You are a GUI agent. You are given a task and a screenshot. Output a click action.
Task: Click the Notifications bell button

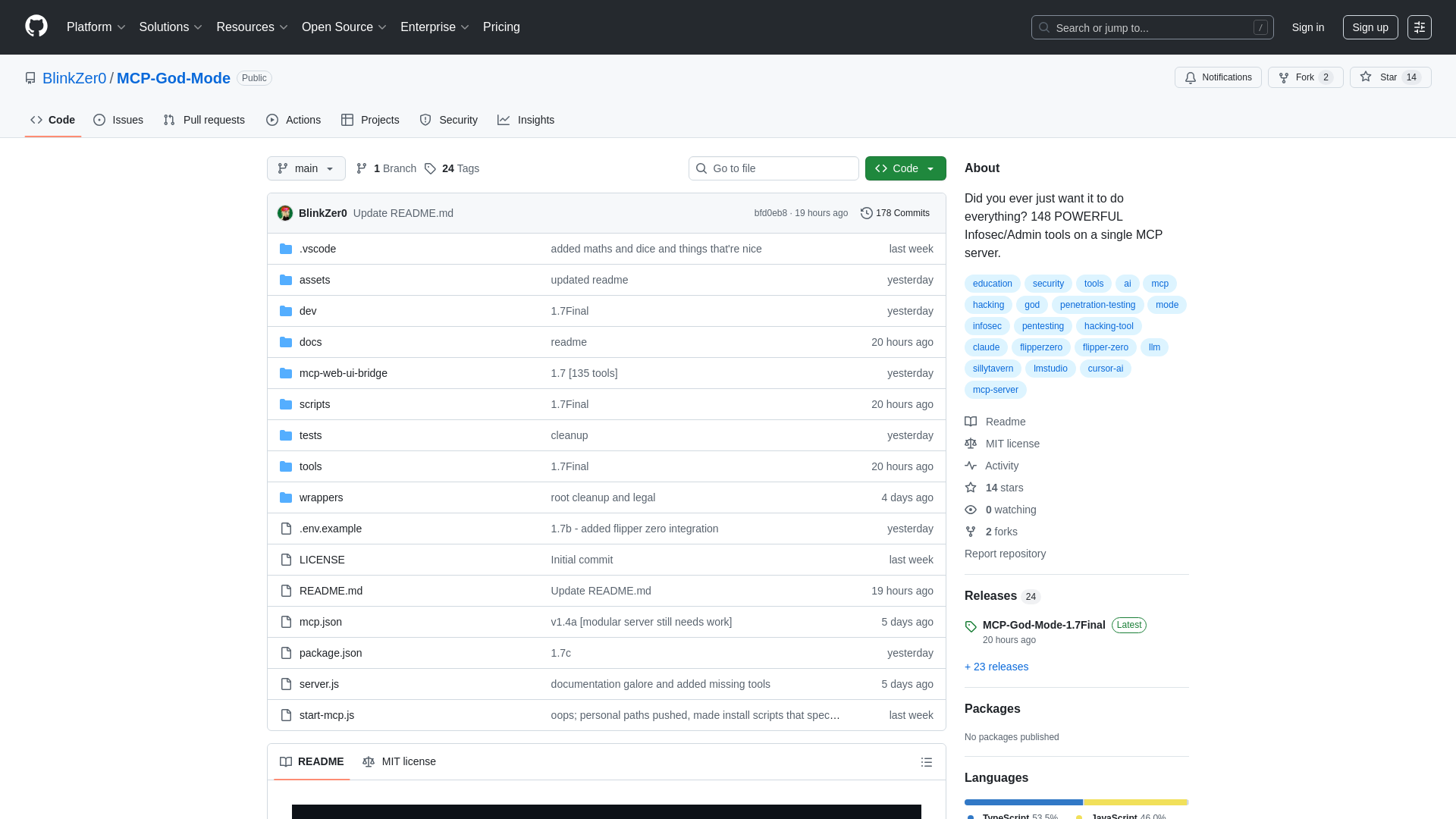tap(1218, 77)
